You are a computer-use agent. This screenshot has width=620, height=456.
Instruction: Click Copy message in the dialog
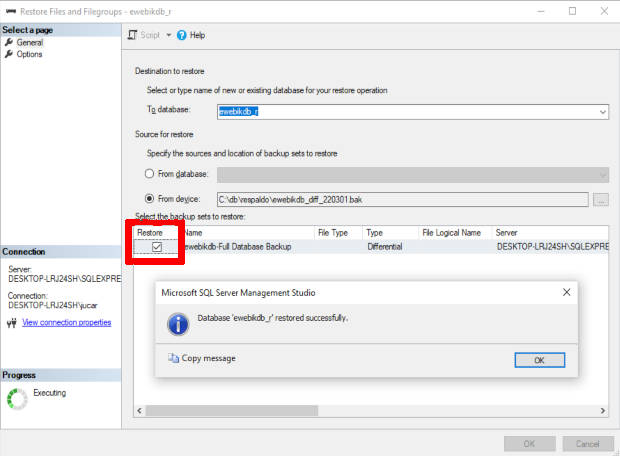click(x=208, y=358)
